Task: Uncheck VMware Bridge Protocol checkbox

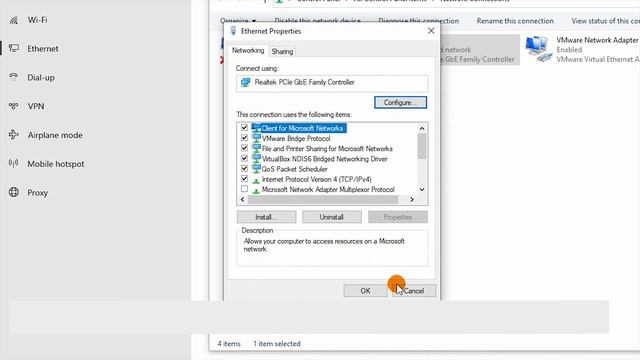Action: (244, 138)
